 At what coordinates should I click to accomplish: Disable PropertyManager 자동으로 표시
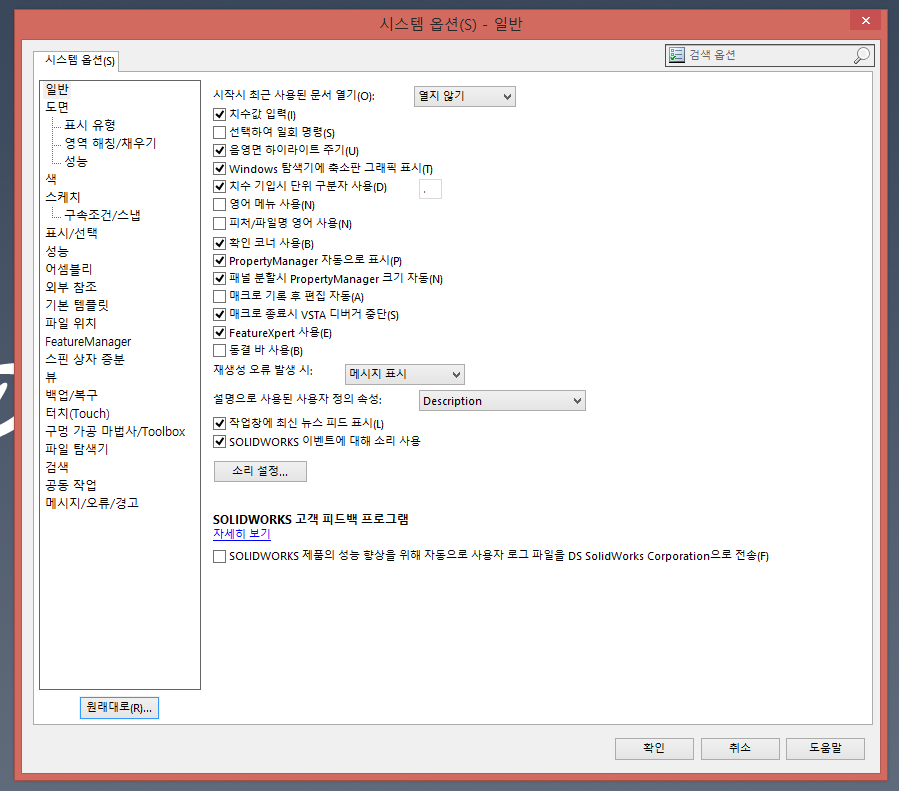pos(218,260)
